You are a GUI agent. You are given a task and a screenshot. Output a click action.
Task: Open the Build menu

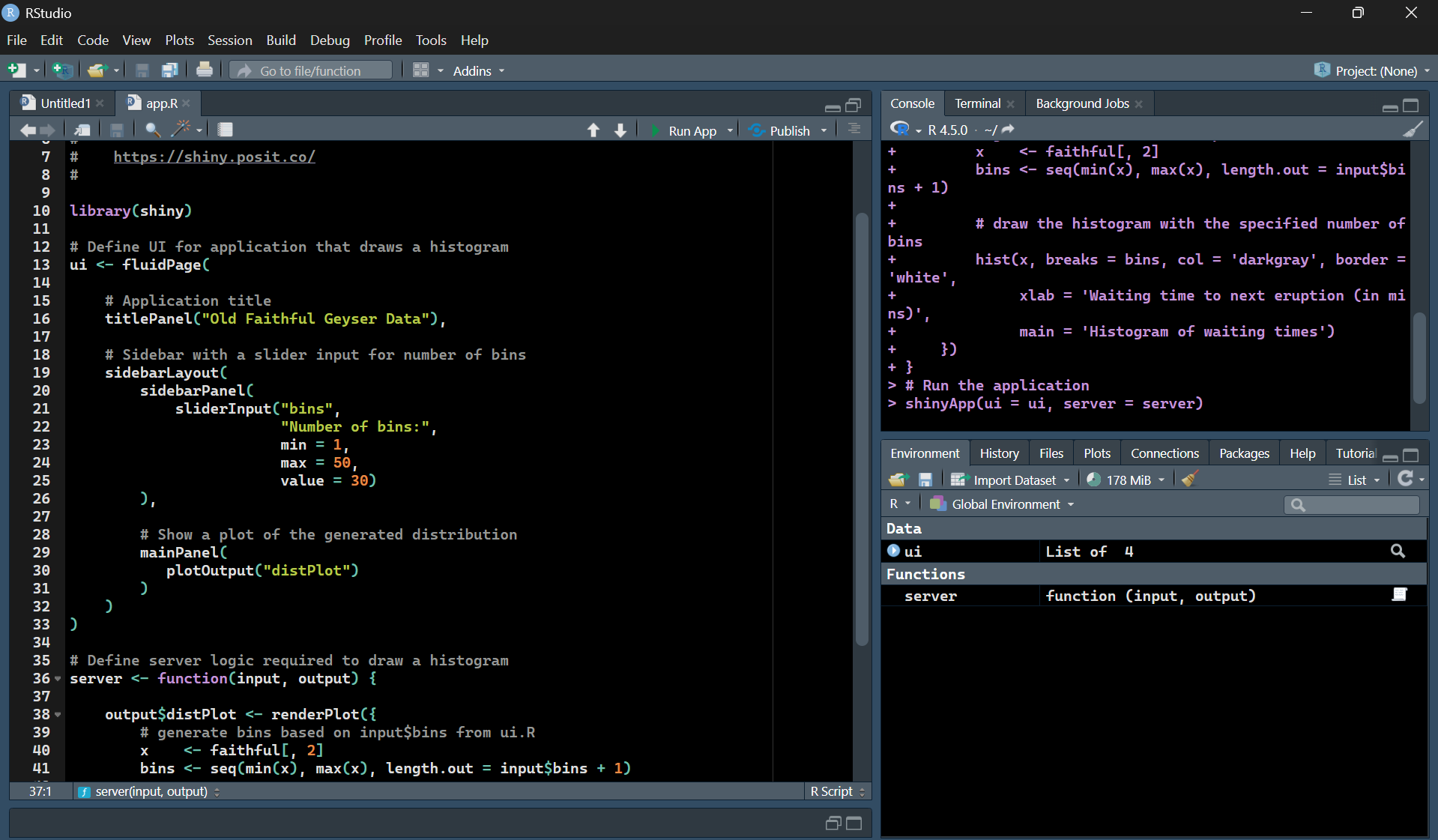click(x=281, y=40)
